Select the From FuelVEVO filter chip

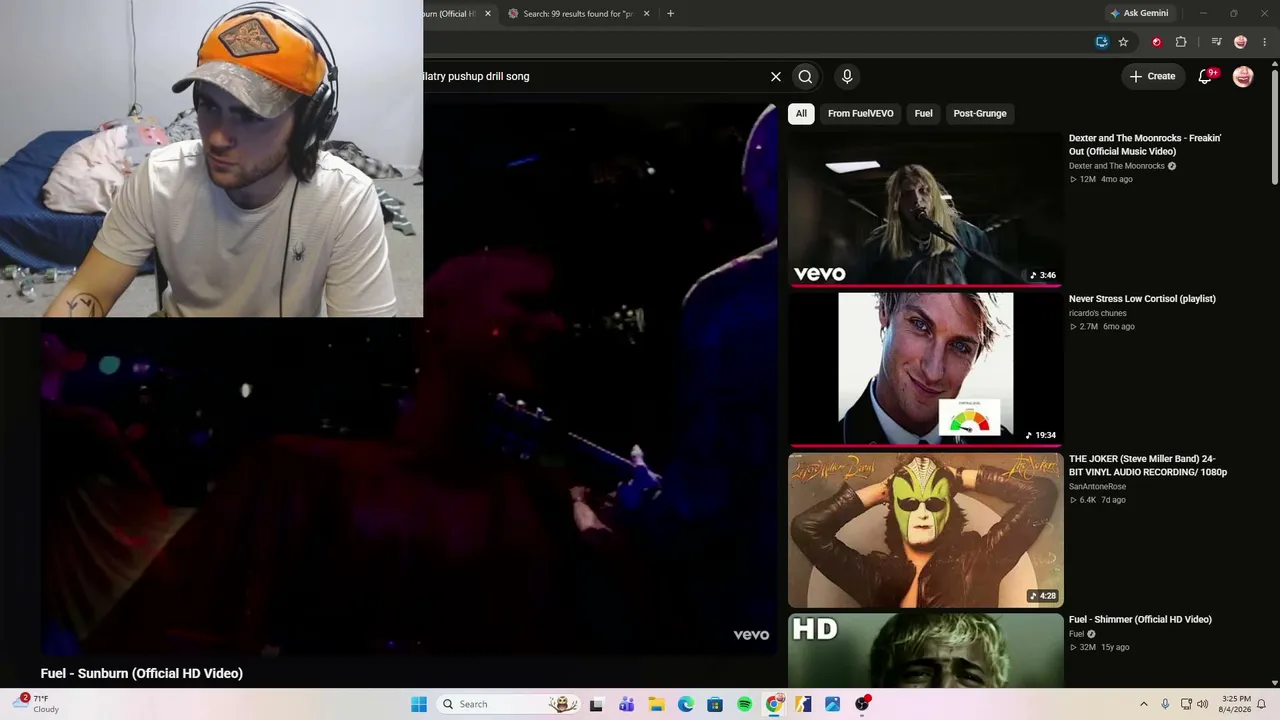(861, 113)
